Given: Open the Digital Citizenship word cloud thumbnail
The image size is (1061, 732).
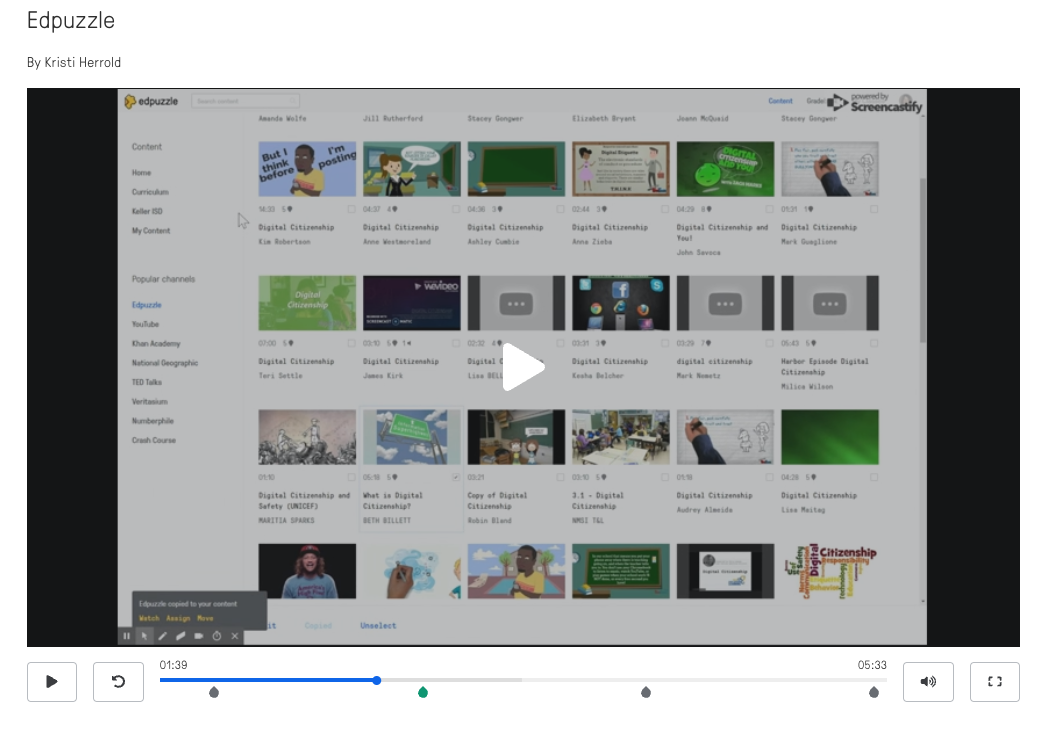Looking at the screenshot, I should click(830, 571).
